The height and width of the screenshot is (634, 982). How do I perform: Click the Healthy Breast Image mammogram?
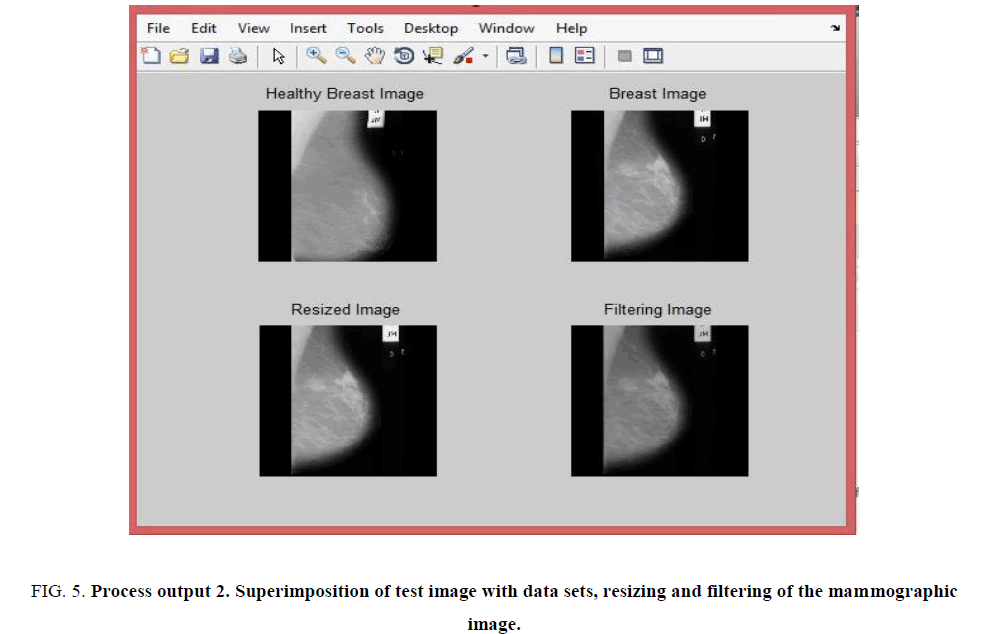click(348, 186)
